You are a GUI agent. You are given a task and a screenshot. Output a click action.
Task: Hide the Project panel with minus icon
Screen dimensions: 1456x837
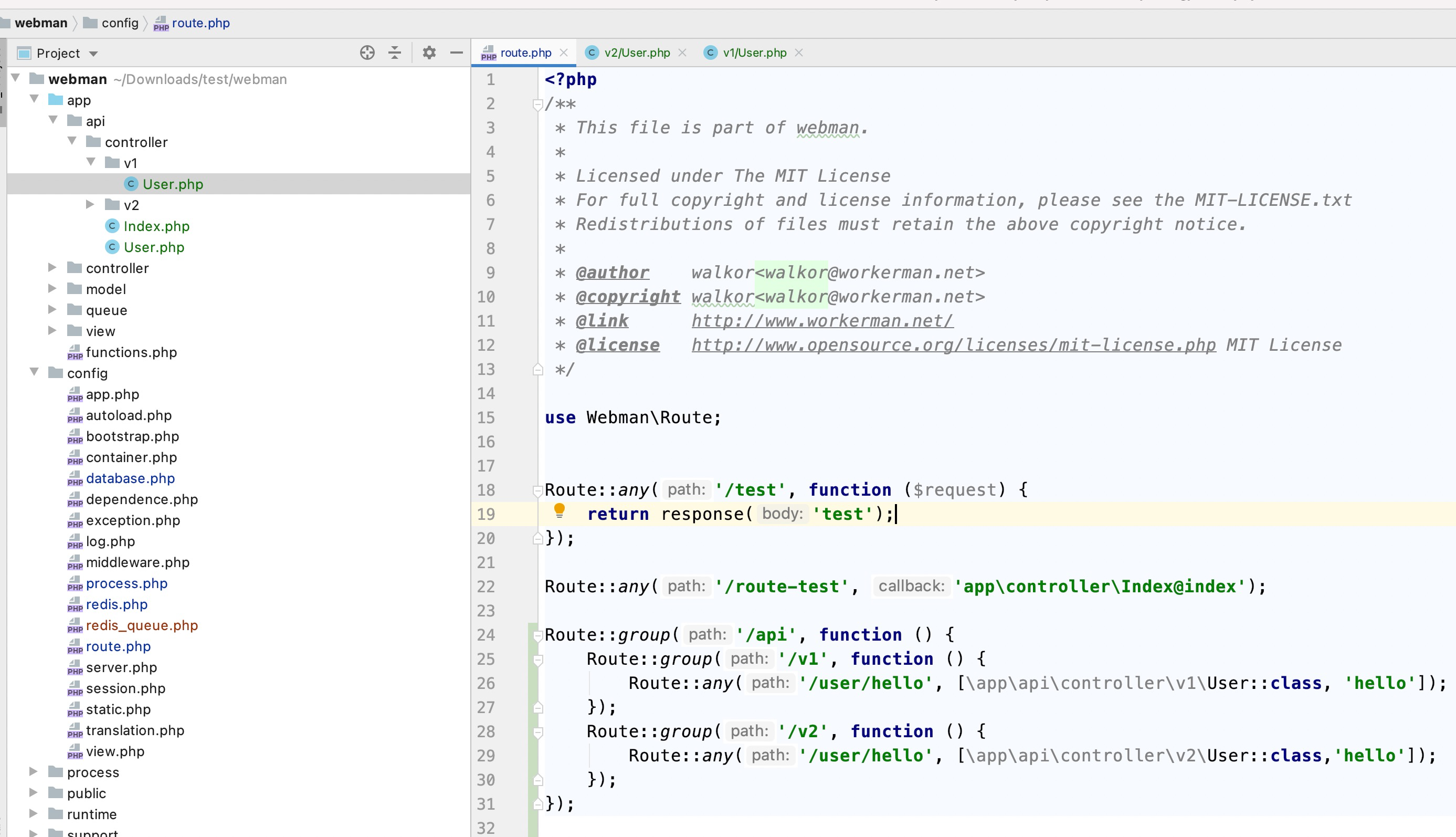[457, 53]
